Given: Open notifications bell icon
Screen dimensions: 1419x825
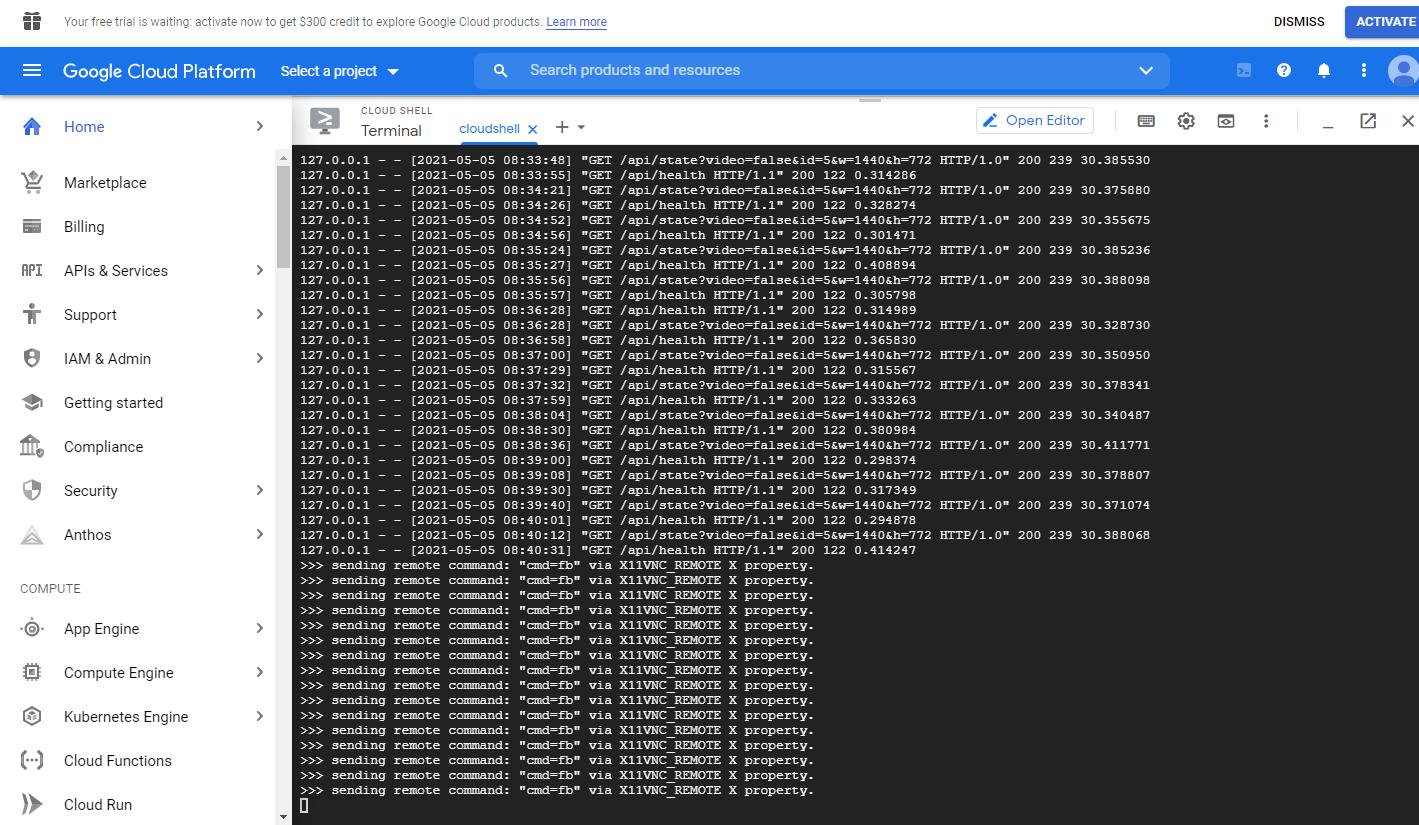Looking at the screenshot, I should (1324, 70).
